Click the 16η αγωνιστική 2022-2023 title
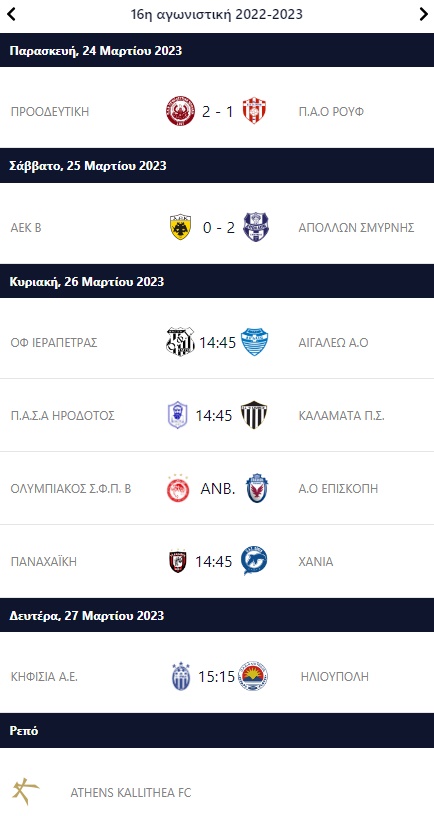The width and height of the screenshot is (434, 816). coord(216,14)
